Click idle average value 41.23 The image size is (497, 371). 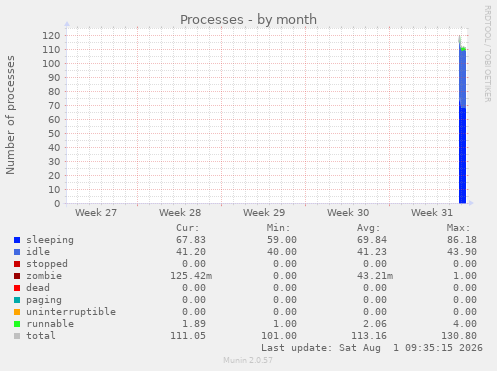[372, 252]
